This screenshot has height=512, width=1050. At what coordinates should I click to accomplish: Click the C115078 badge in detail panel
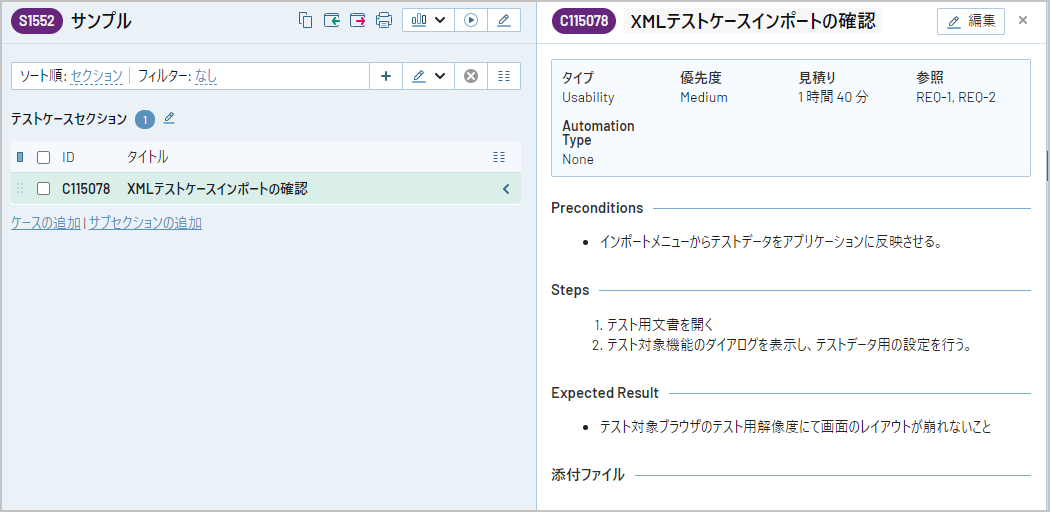point(584,21)
